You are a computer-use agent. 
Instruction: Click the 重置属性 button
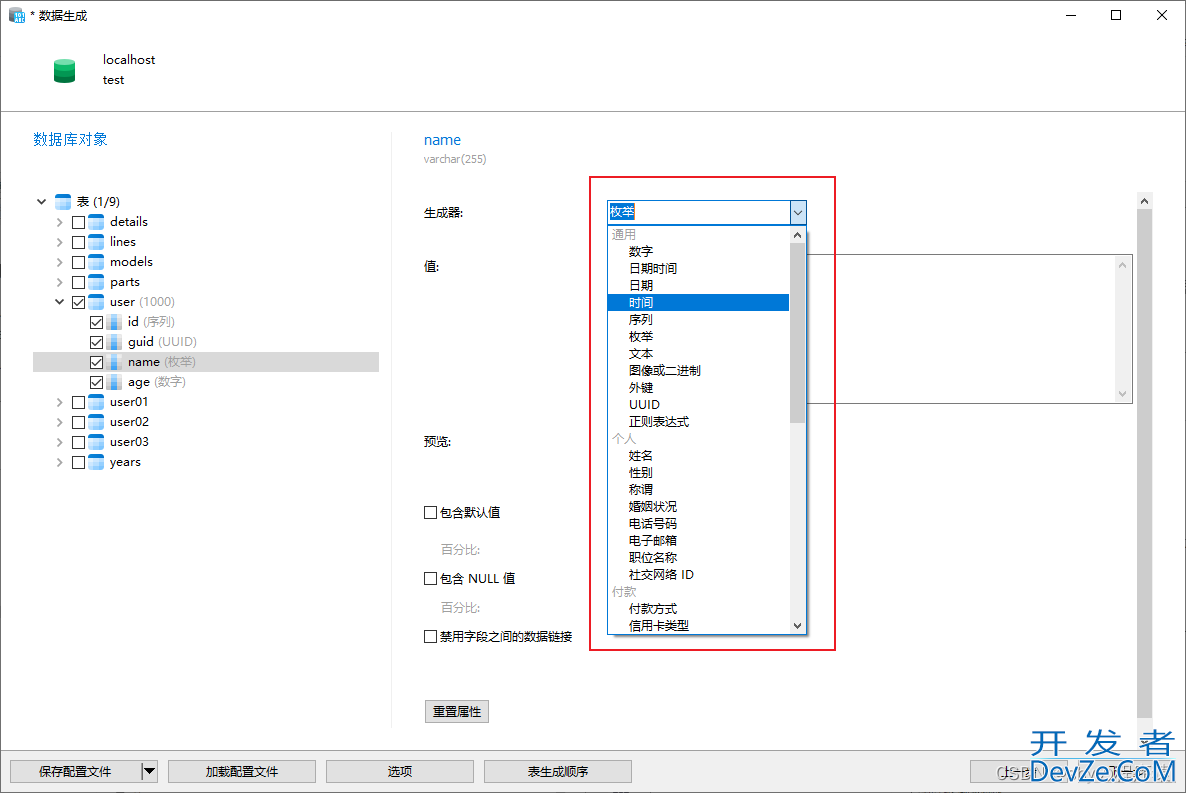click(457, 711)
